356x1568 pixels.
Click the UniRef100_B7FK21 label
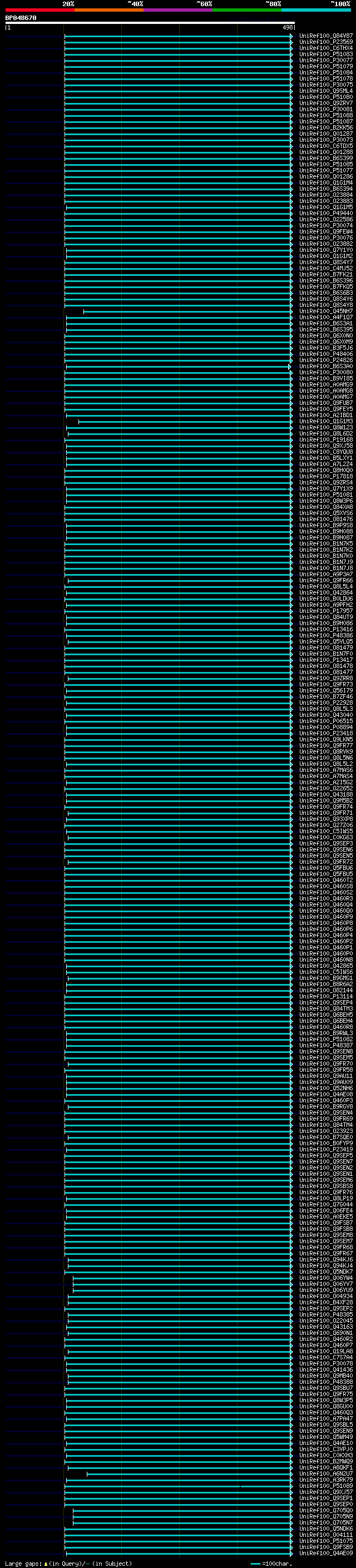(x=326, y=275)
